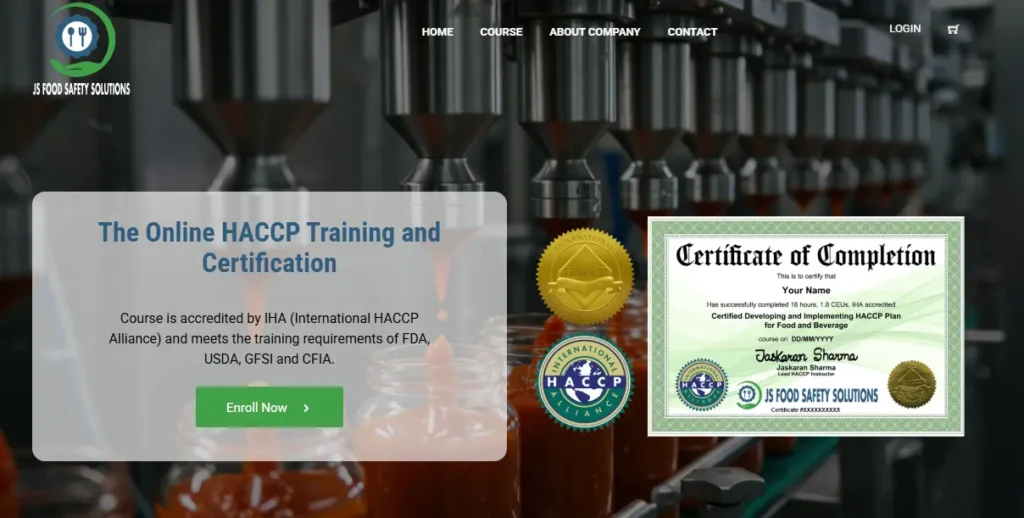Click the gold seal on the certificate
The image size is (1024, 518).
911,384
